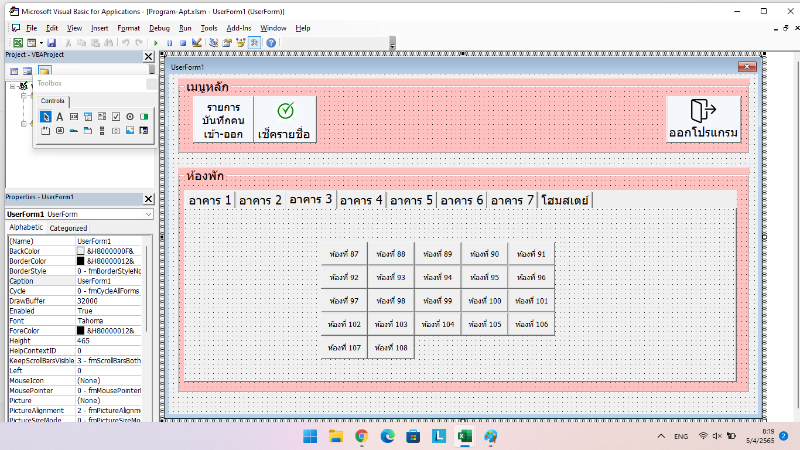The image size is (800, 450).
Task: Select the Label control in Toolbox
Action: point(60,117)
